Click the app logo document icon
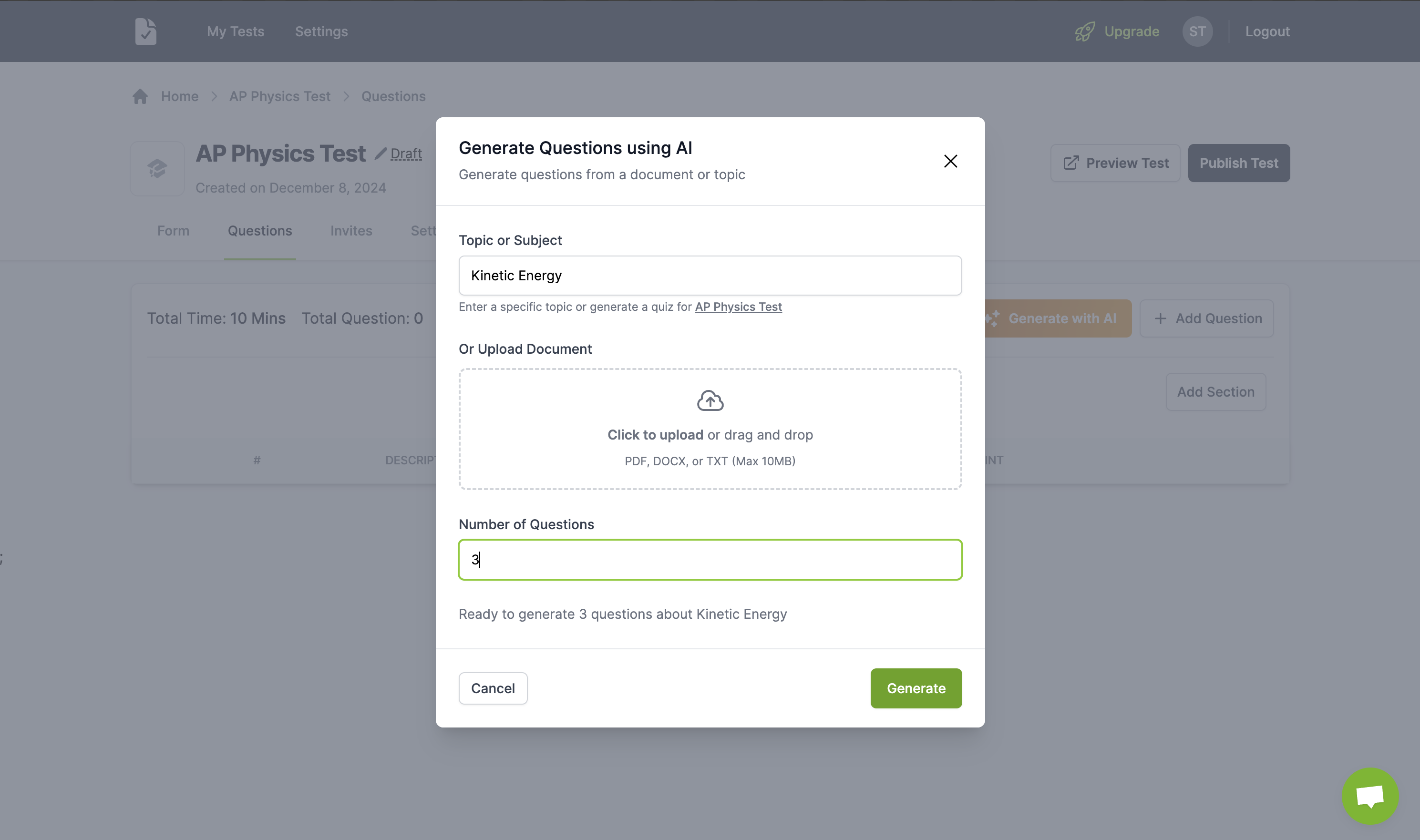The width and height of the screenshot is (1420, 840). click(145, 31)
